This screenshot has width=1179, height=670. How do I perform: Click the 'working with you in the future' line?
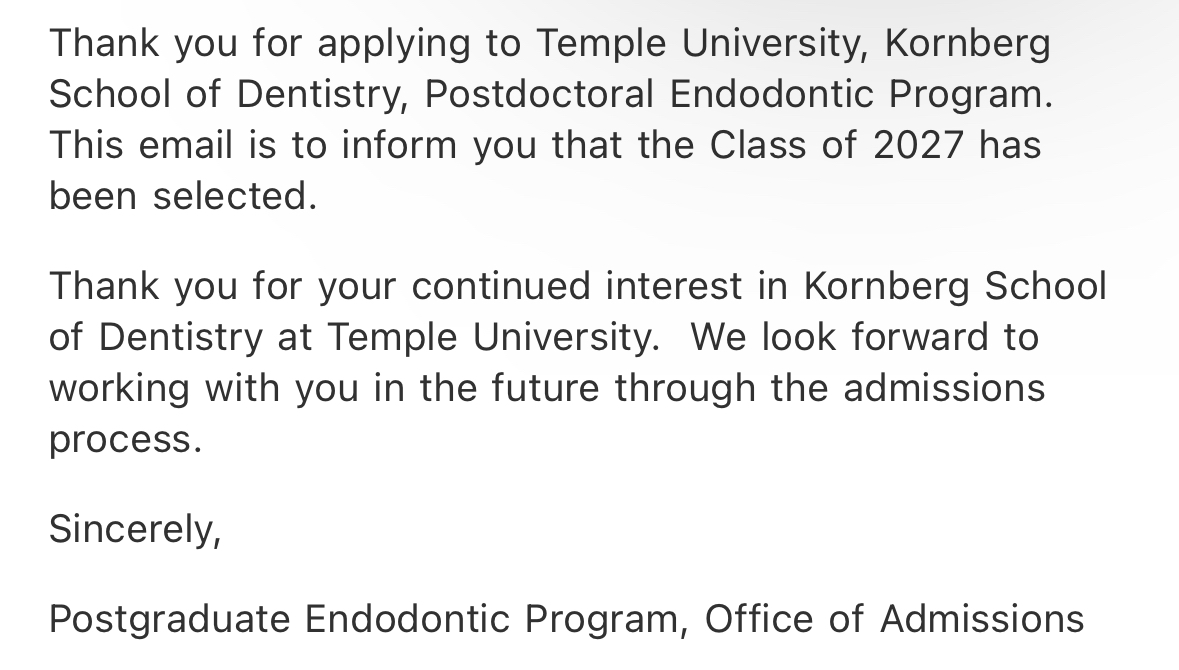[324, 389]
